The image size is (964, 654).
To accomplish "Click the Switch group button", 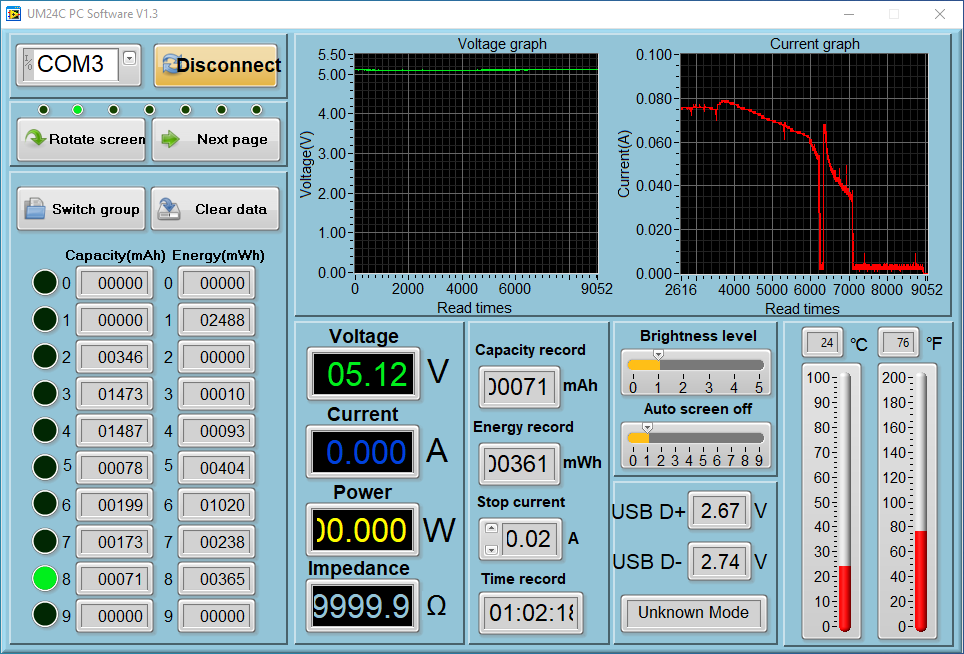I will pos(81,209).
